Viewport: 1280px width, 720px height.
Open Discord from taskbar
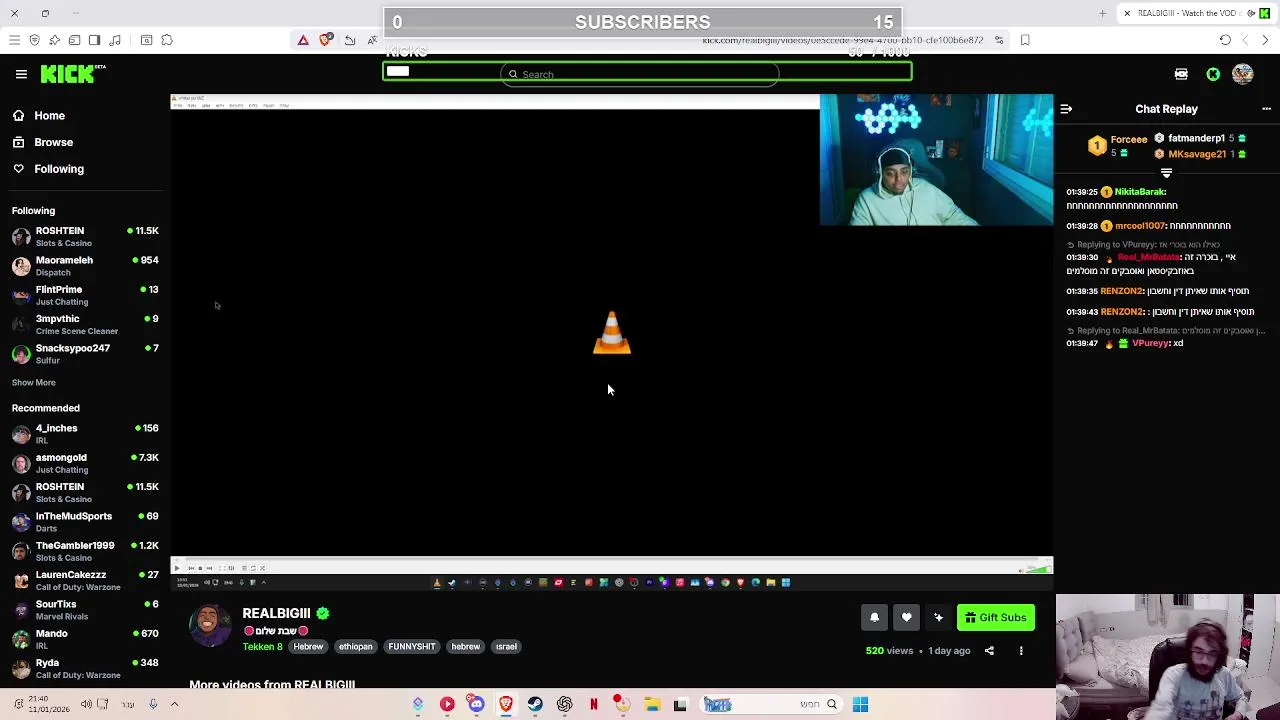(476, 705)
